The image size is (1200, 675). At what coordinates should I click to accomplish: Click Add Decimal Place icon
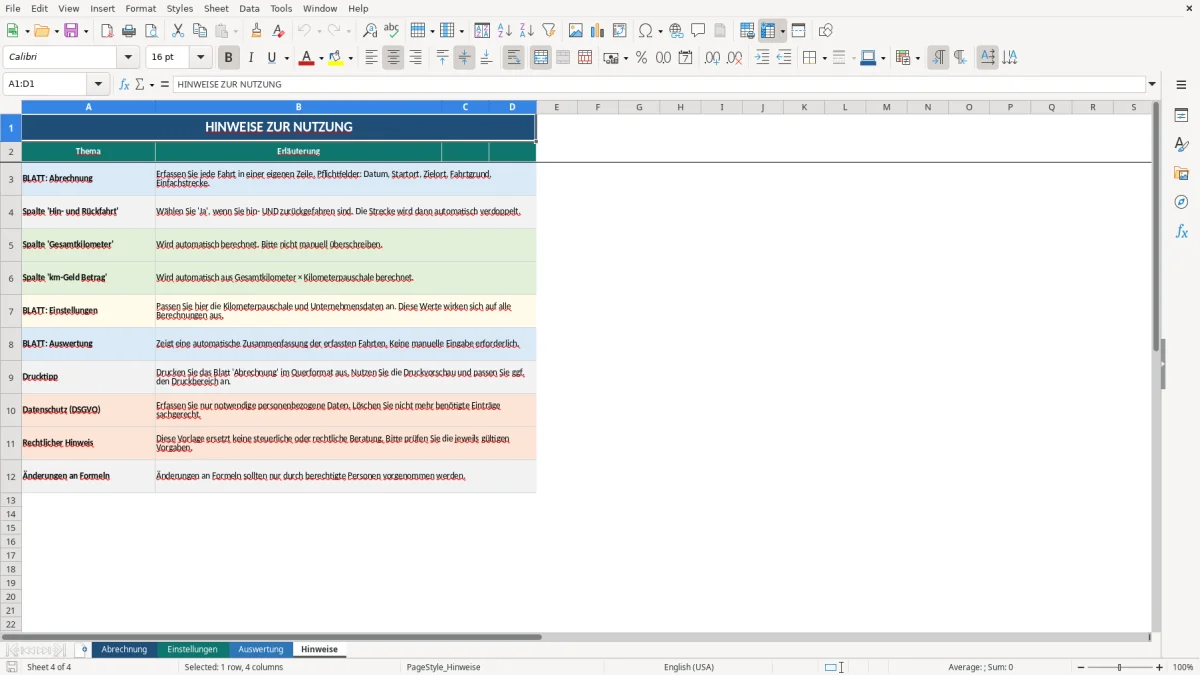[712, 58]
